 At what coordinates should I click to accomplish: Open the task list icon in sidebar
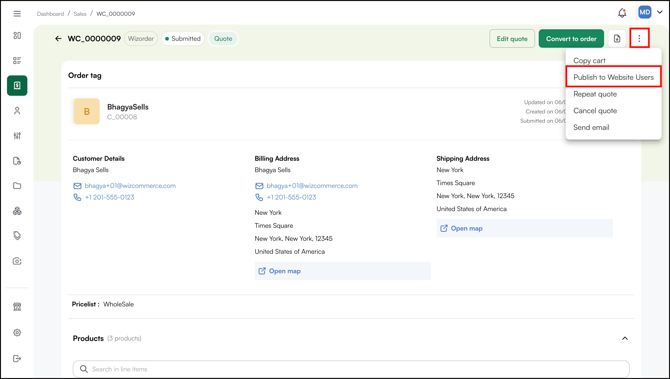click(17, 60)
